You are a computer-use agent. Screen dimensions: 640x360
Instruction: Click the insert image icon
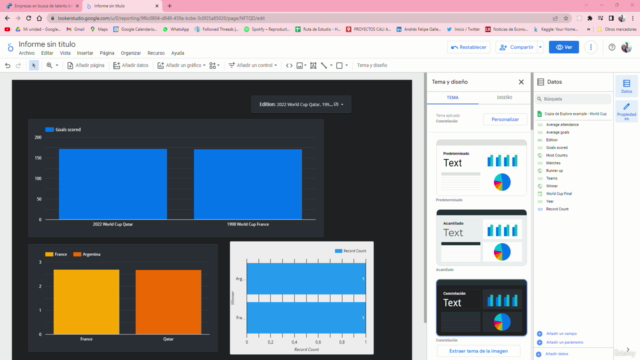(x=300, y=65)
